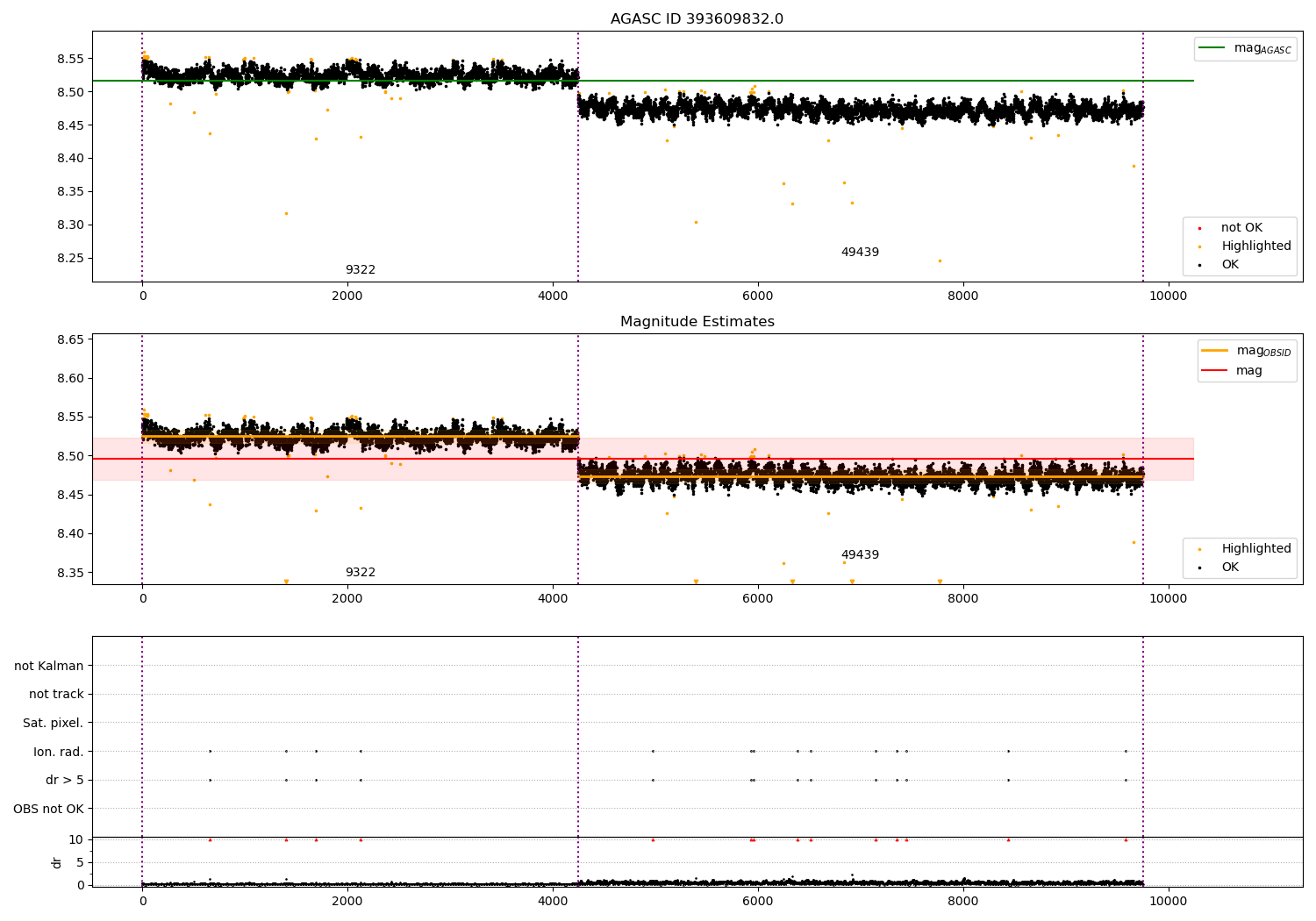Click the 'OBS not OK' row label
Viewport: 1316px width, 921px height.
point(48,809)
